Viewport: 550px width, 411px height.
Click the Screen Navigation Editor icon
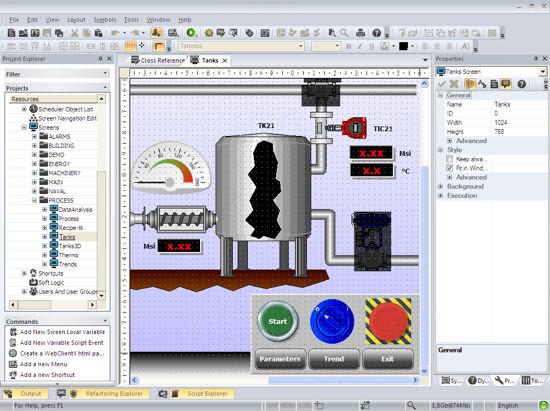point(33,118)
